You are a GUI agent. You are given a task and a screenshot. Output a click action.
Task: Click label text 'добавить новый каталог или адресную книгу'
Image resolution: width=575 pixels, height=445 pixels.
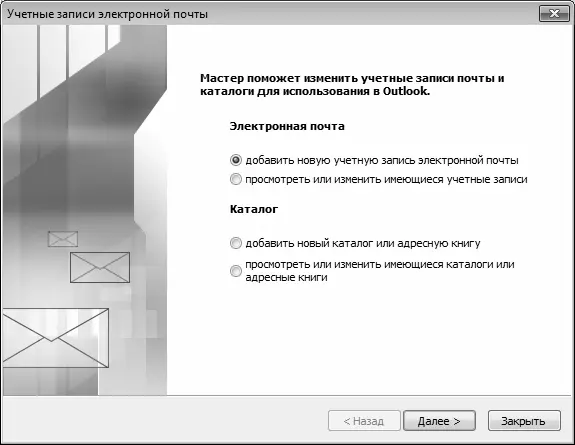point(363,244)
